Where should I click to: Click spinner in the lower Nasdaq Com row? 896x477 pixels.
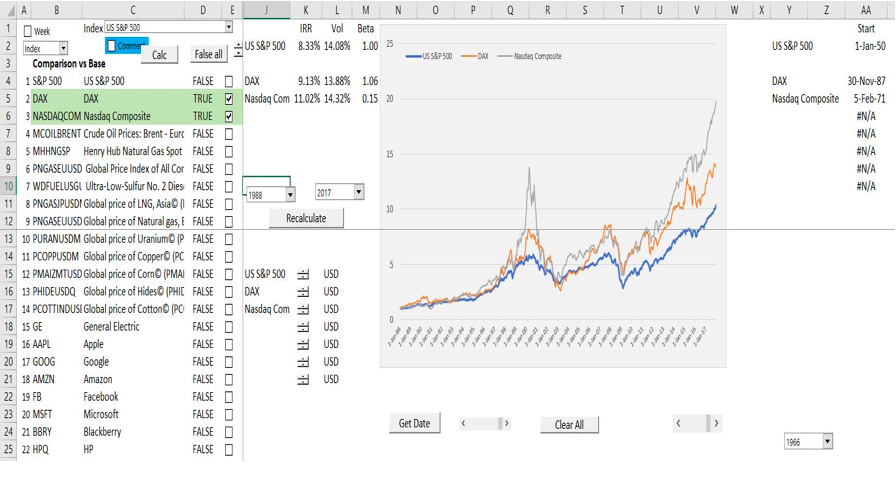303,310
